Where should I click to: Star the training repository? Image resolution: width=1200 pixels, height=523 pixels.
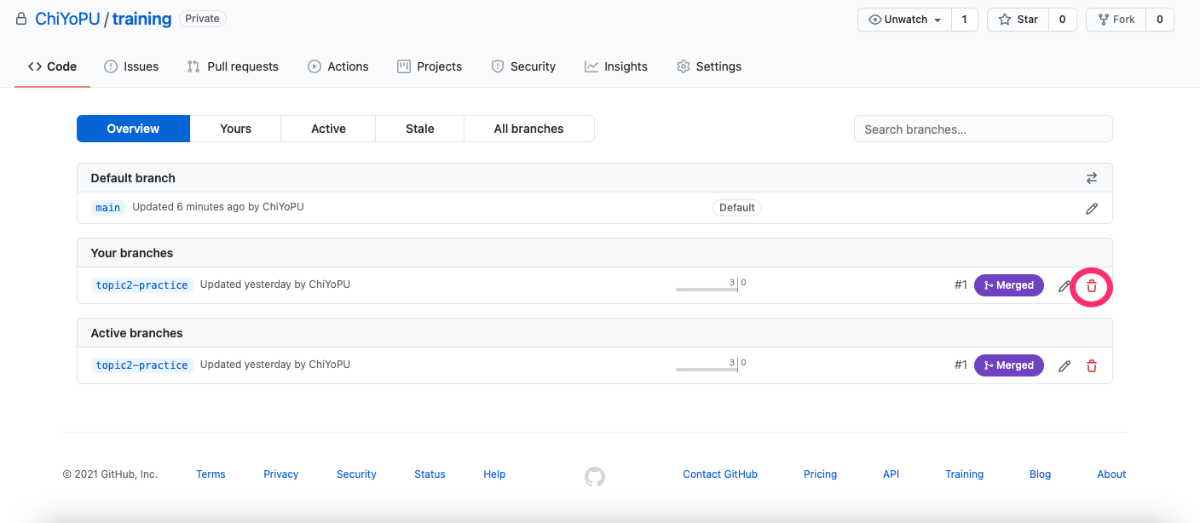point(1018,19)
